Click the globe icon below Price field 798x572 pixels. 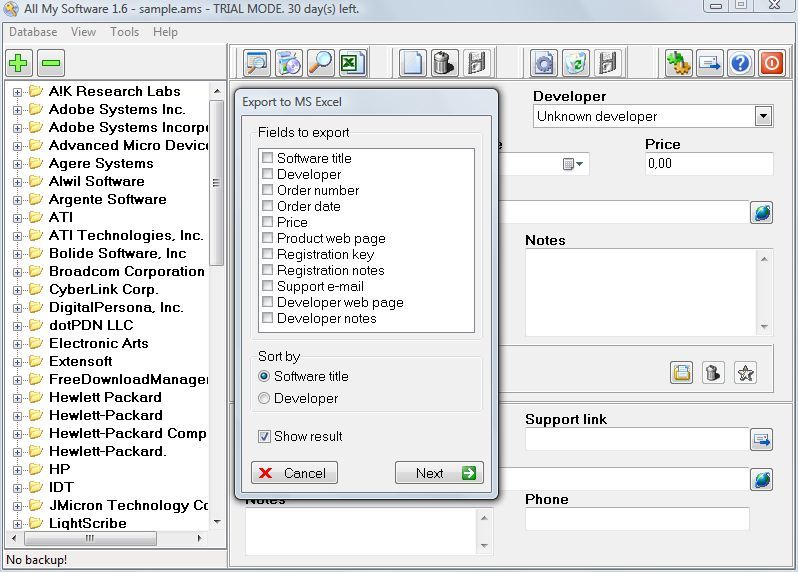click(x=762, y=213)
